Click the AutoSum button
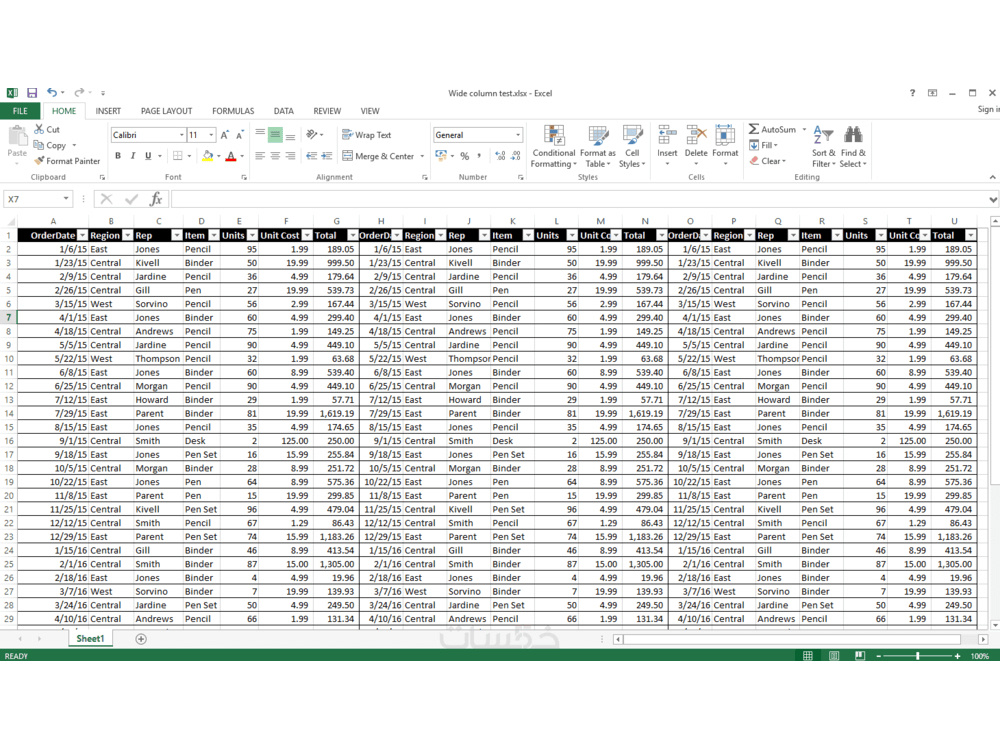The image size is (1000, 750). pyautogui.click(x=772, y=129)
